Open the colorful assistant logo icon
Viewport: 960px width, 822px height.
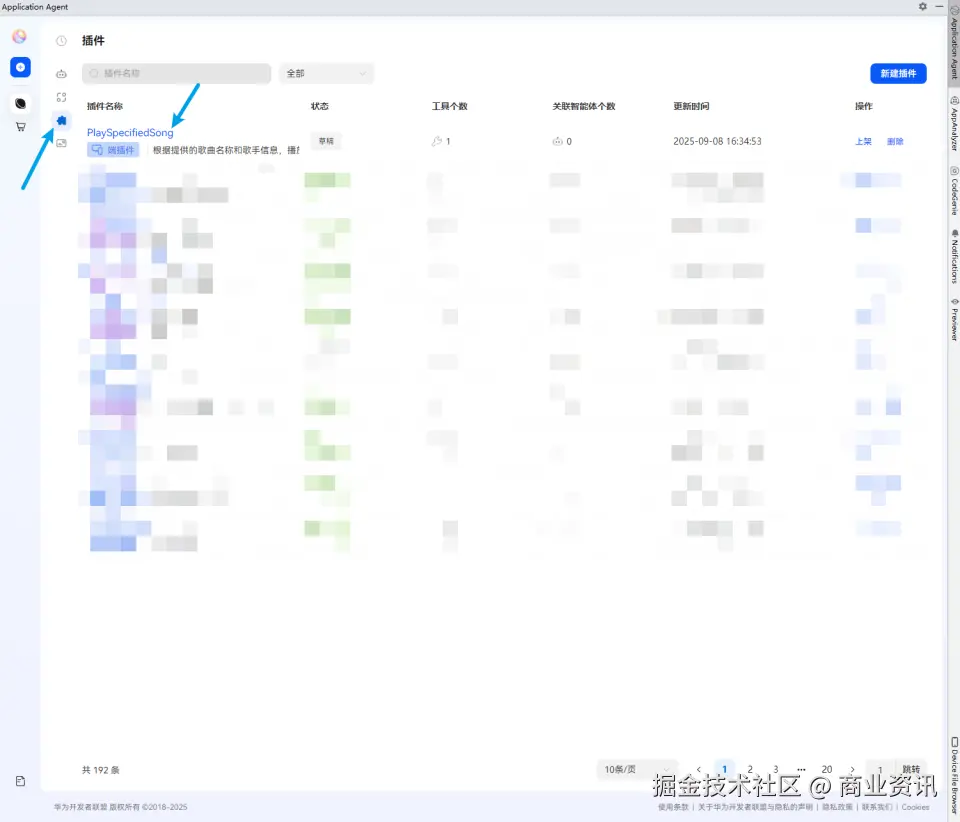20,36
